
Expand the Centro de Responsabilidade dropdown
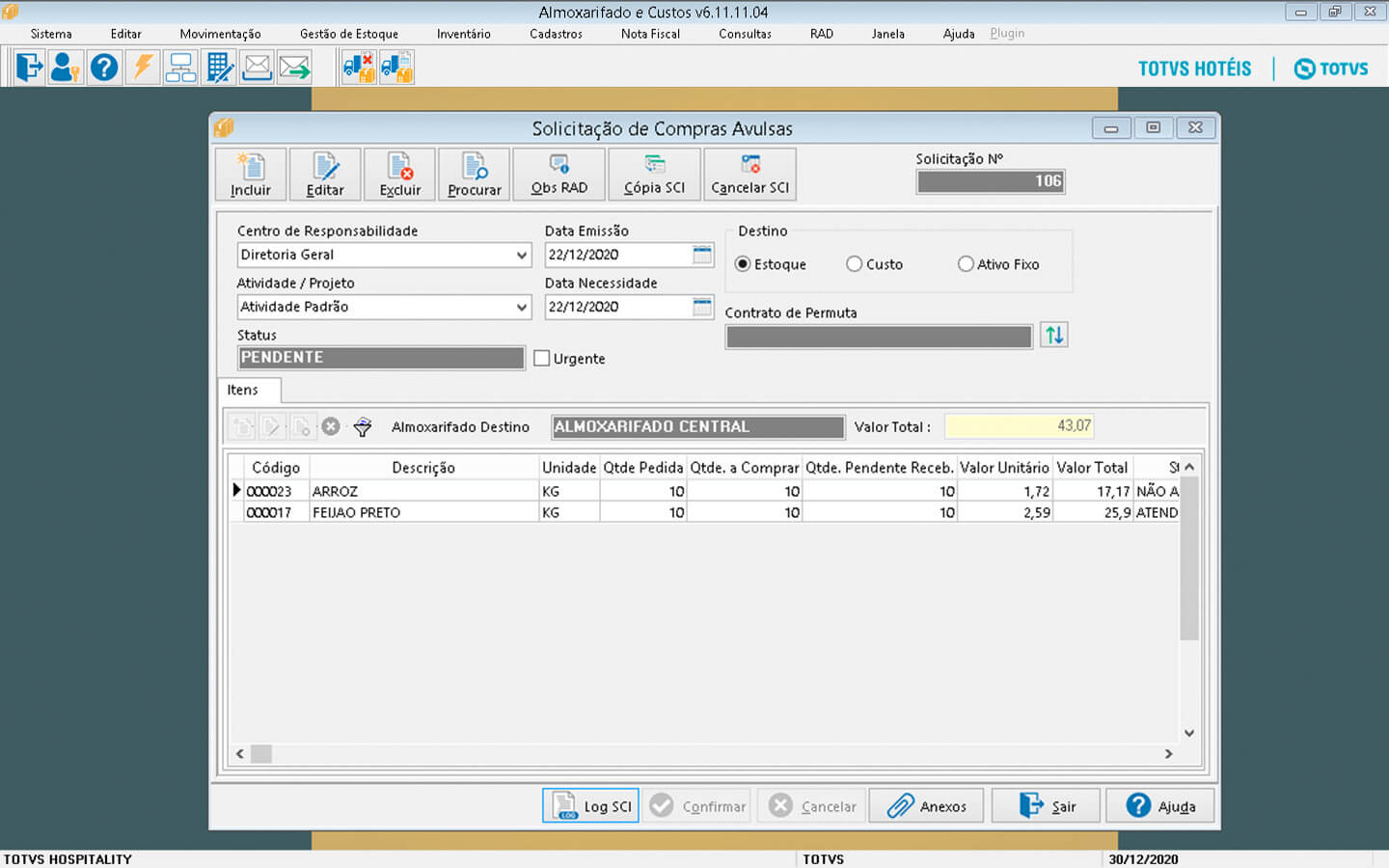coord(521,256)
